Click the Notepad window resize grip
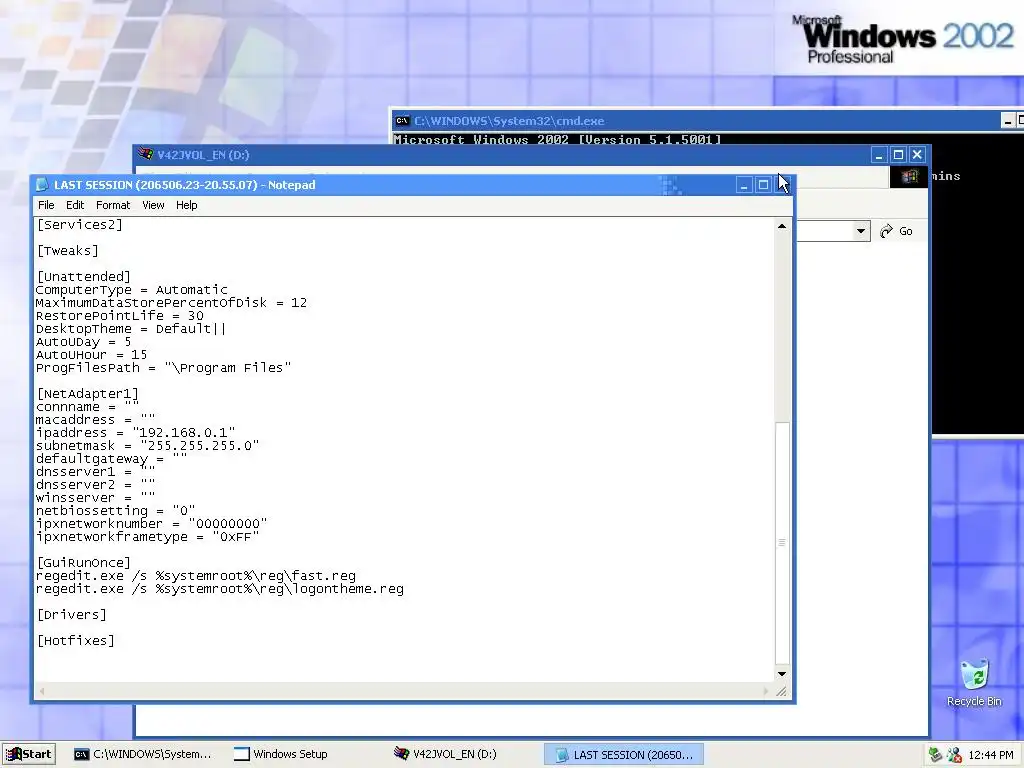The image size is (1024, 768). coord(782,691)
